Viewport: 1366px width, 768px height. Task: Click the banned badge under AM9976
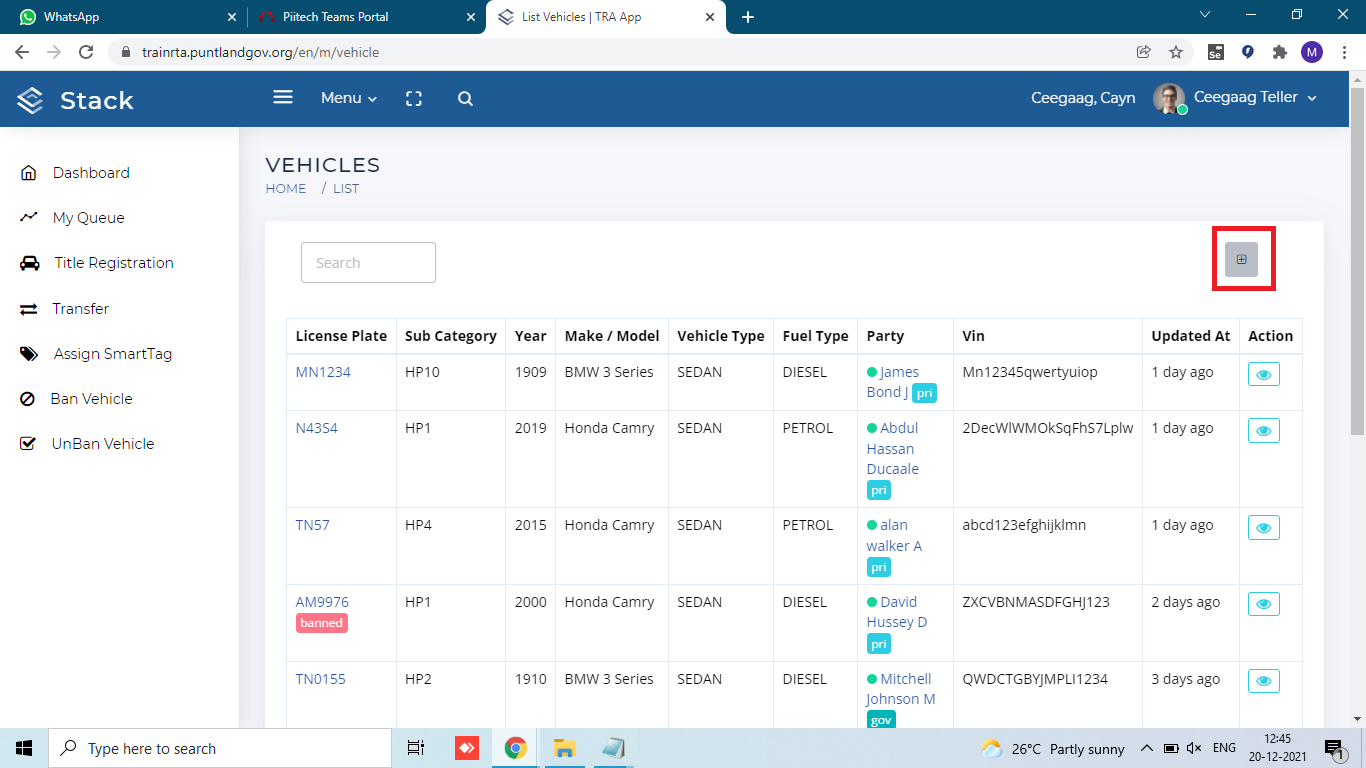(x=322, y=623)
